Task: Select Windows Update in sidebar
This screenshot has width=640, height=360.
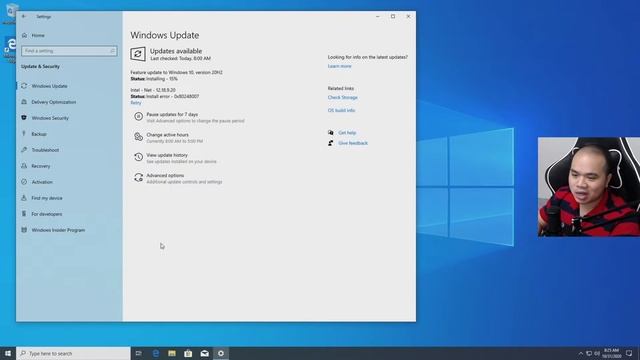Action: (49, 86)
